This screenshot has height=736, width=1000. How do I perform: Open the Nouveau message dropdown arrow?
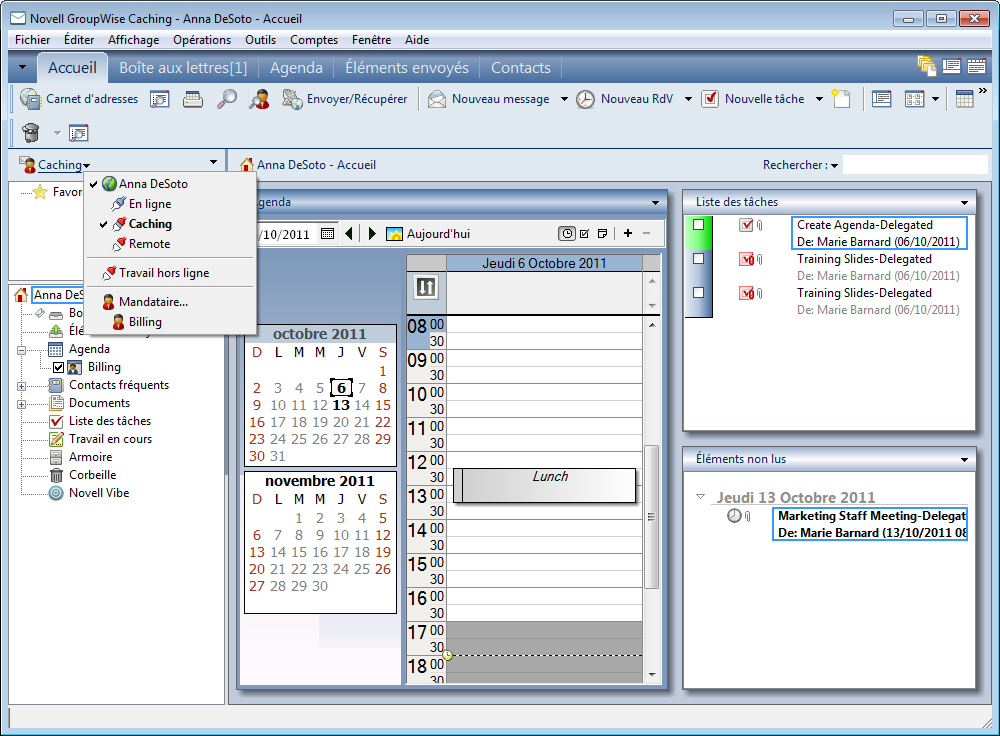click(564, 99)
